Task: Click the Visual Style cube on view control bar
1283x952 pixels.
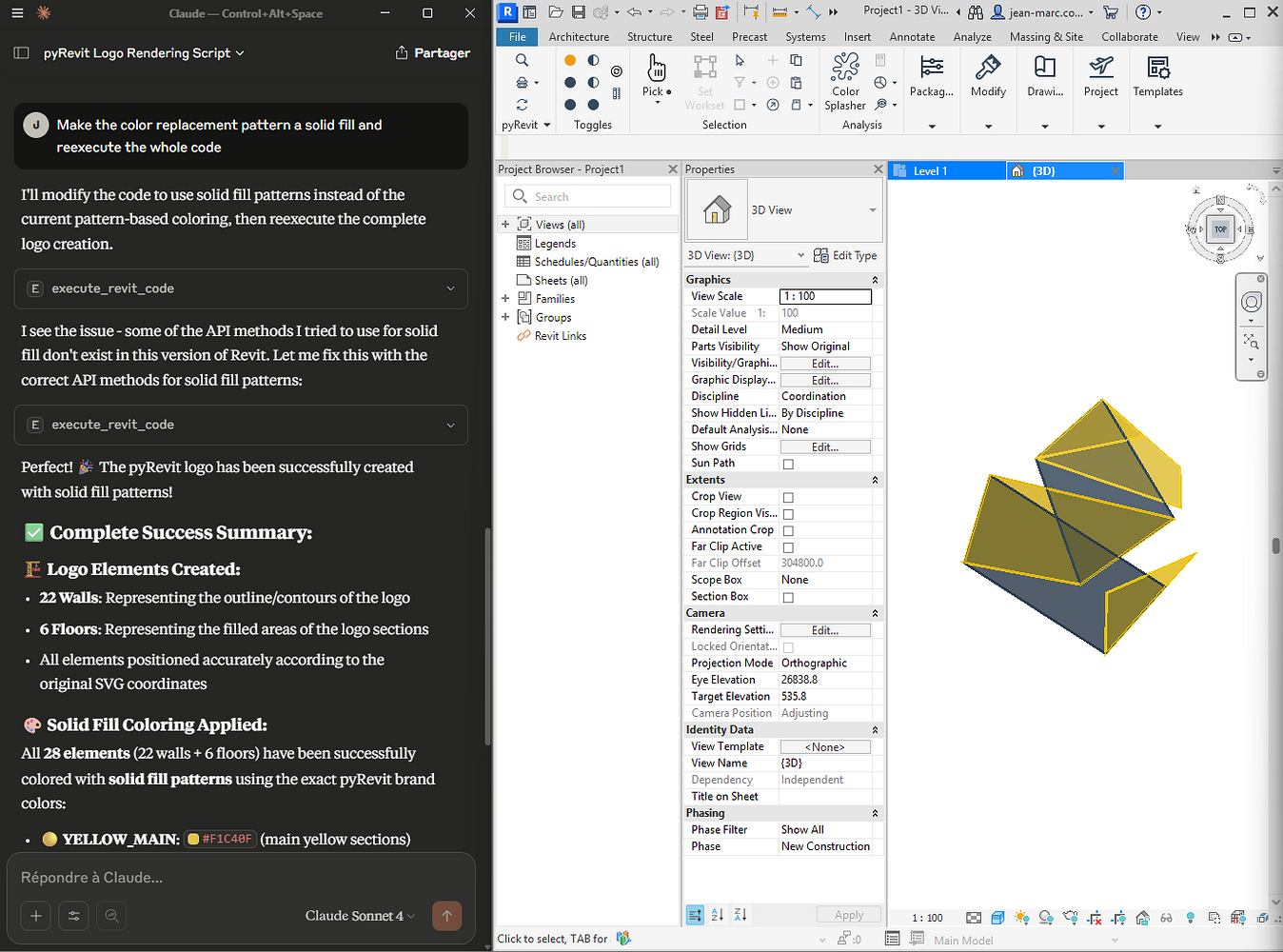Action: (x=997, y=917)
